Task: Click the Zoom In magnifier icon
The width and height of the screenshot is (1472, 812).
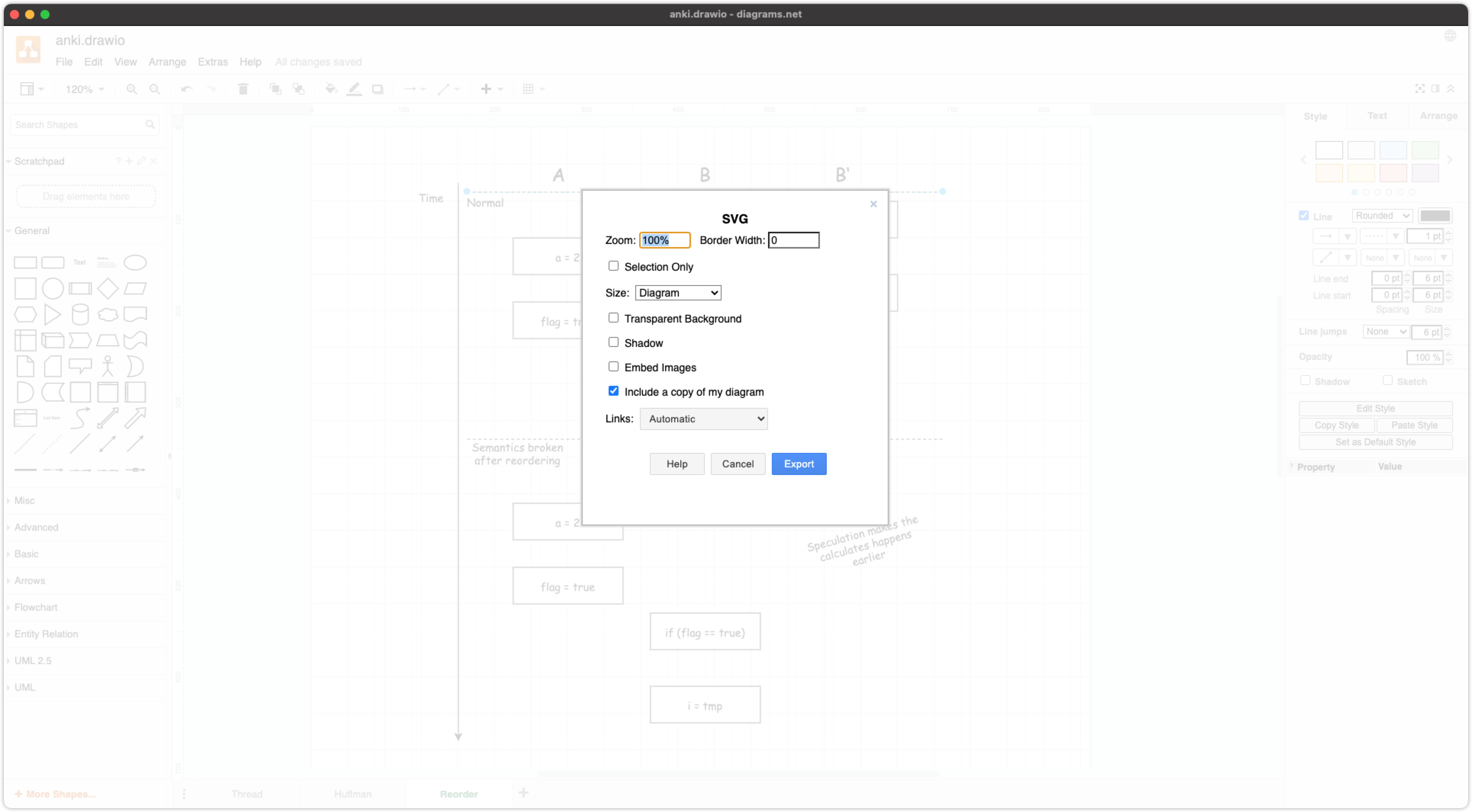Action: point(132,88)
